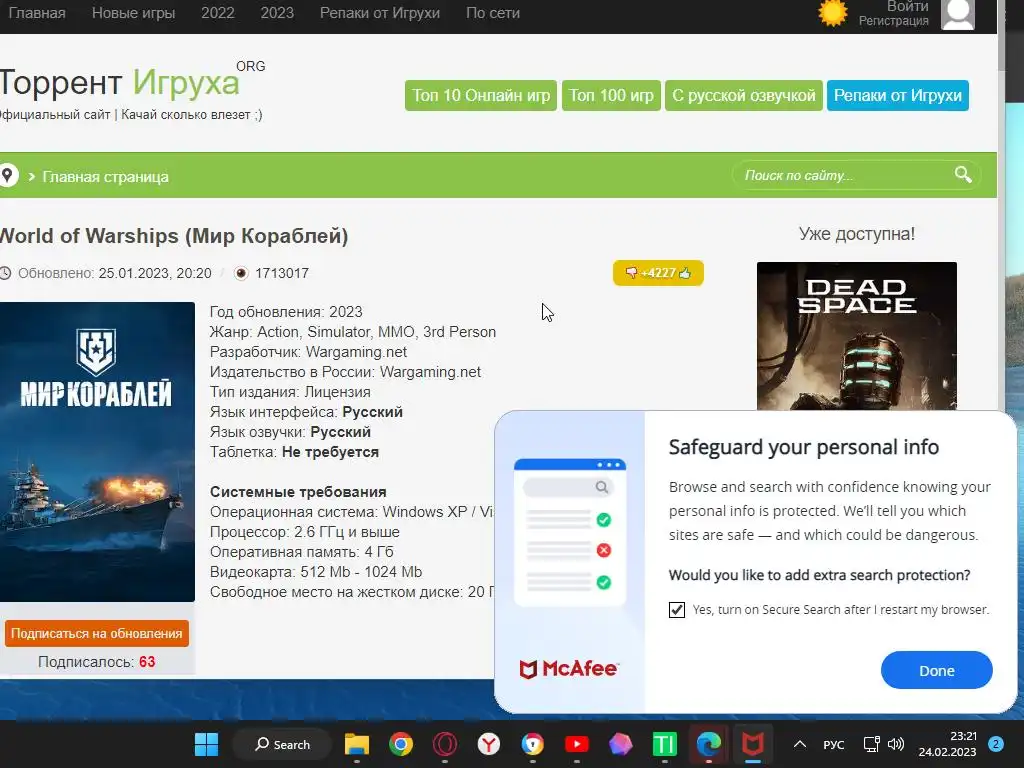Open Windows Start menu

tap(206, 744)
